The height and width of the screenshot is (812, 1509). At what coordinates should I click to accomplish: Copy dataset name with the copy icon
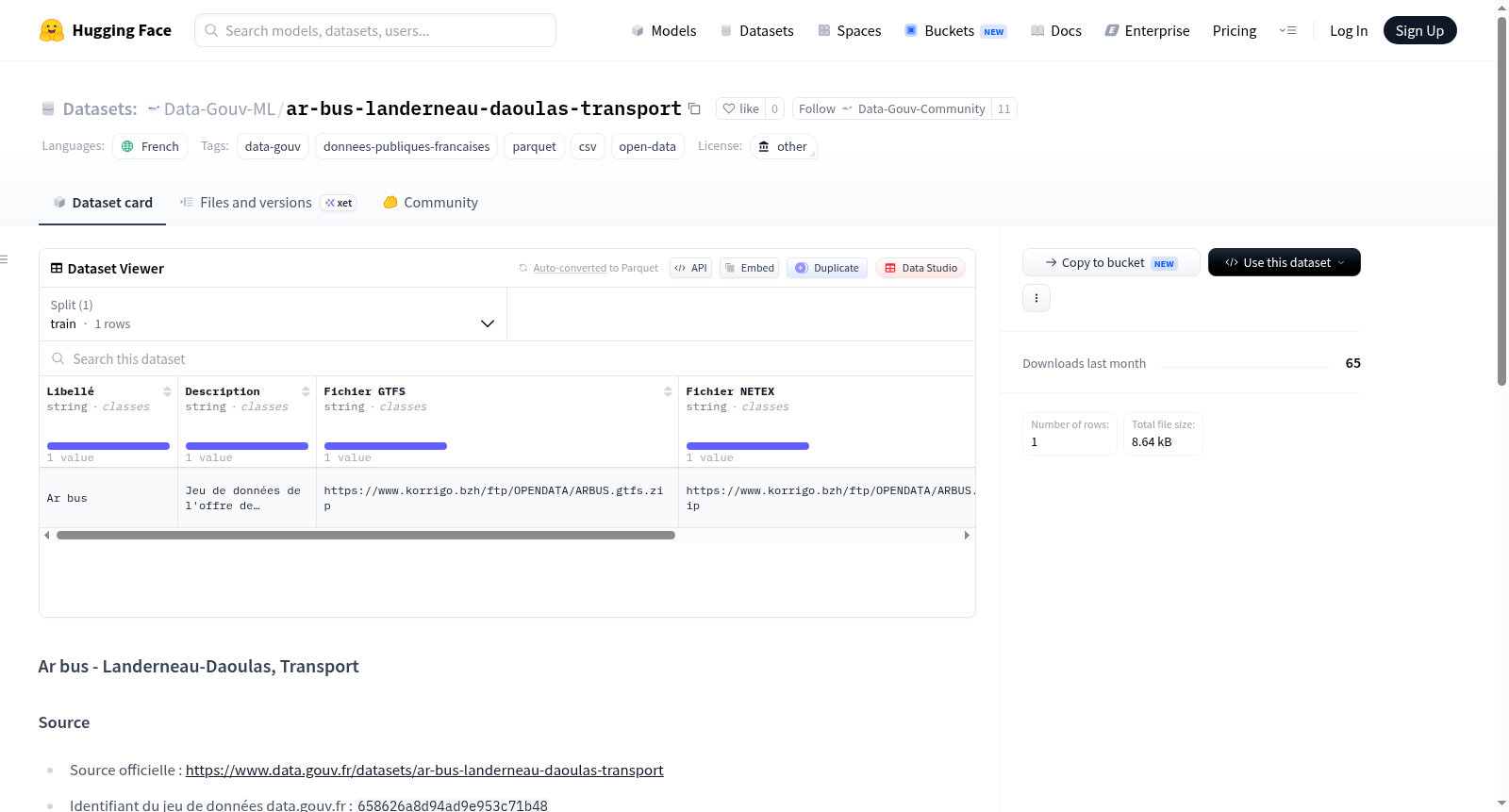pyautogui.click(x=694, y=108)
